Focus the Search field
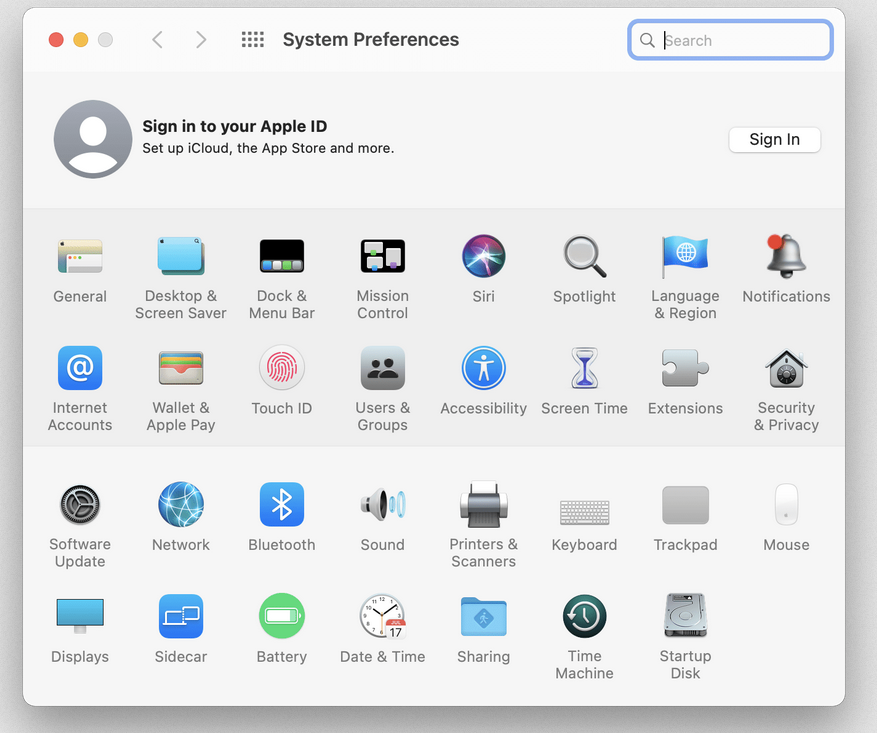Image resolution: width=877 pixels, height=733 pixels. tap(730, 40)
